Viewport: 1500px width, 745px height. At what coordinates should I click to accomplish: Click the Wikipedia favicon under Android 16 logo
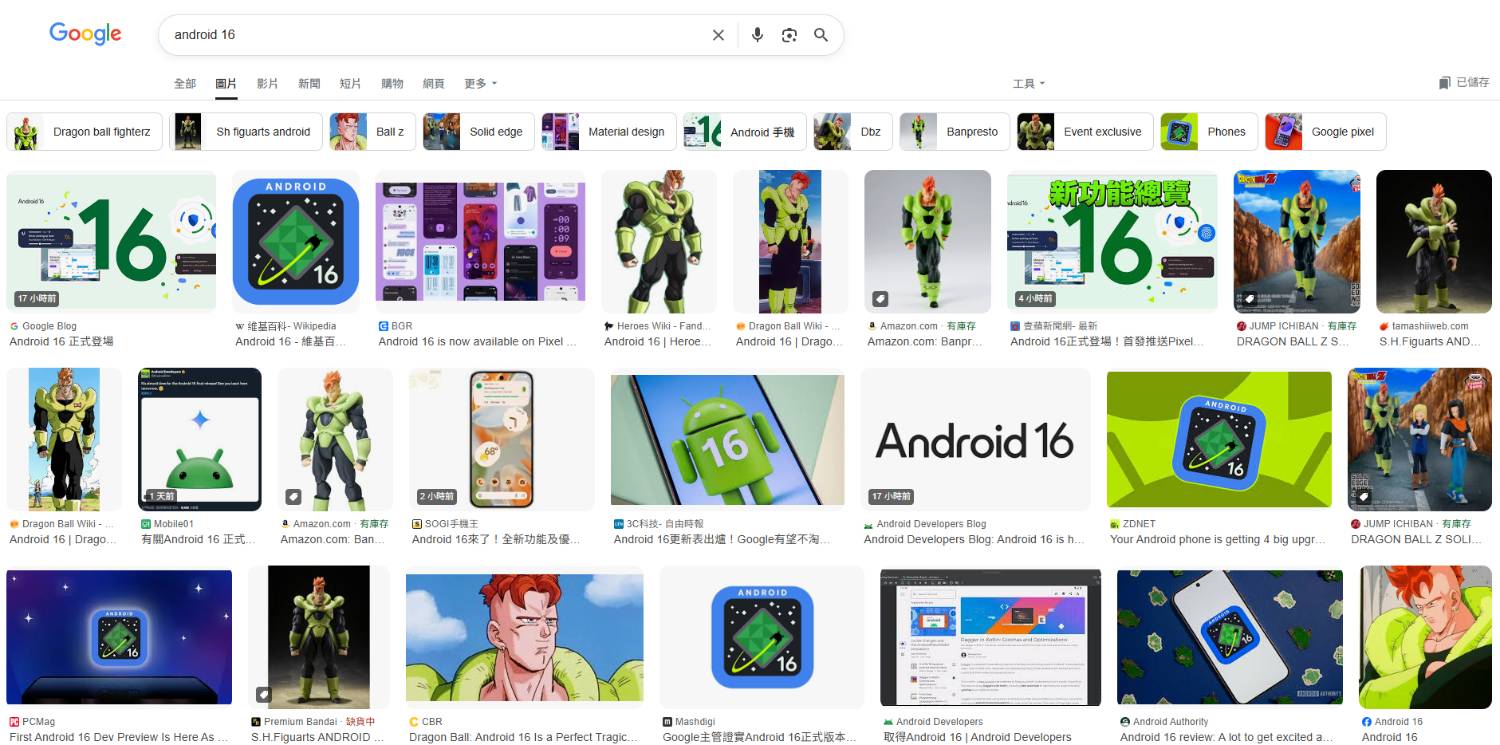240,326
